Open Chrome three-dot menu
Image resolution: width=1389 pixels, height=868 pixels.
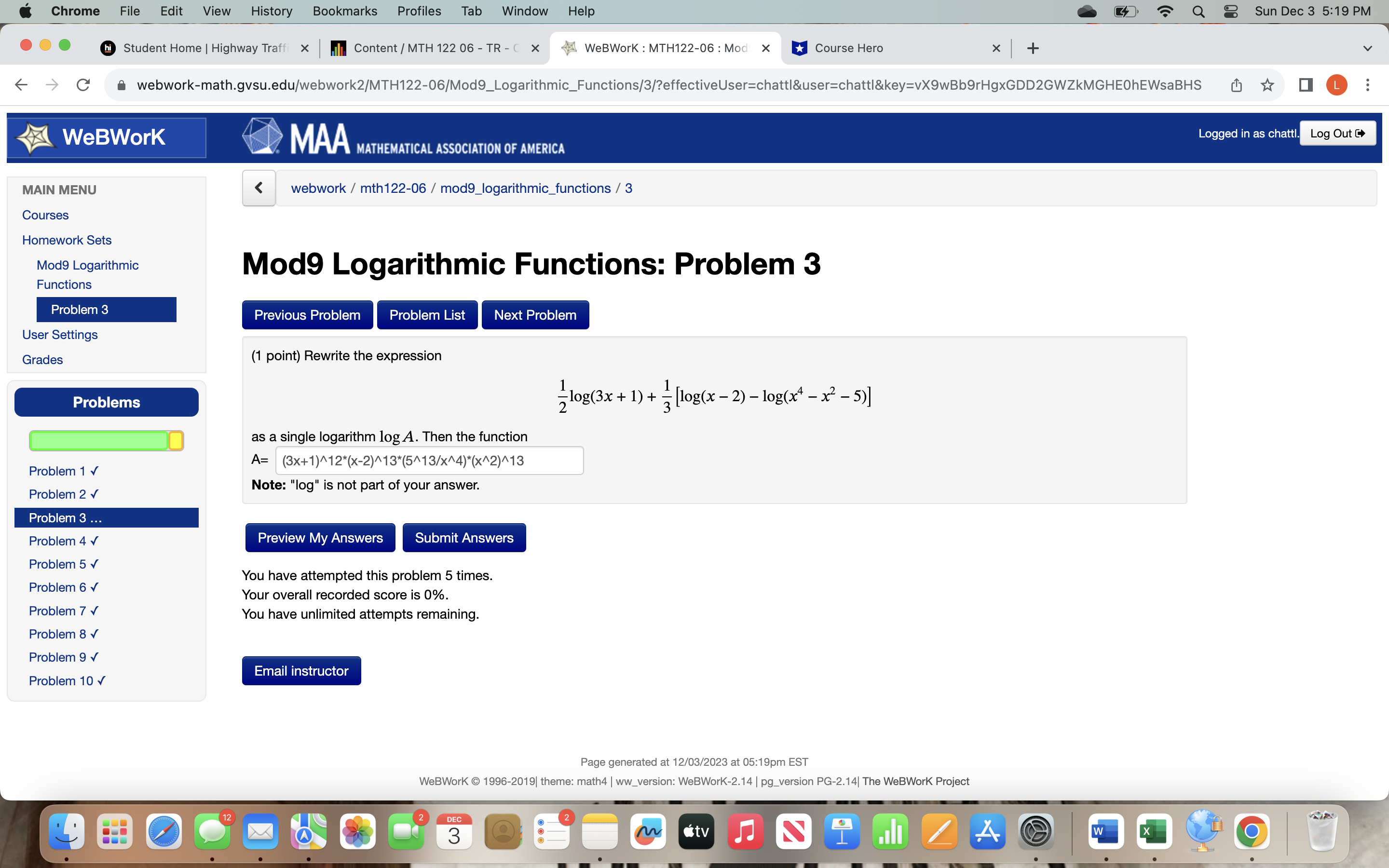pos(1368,85)
